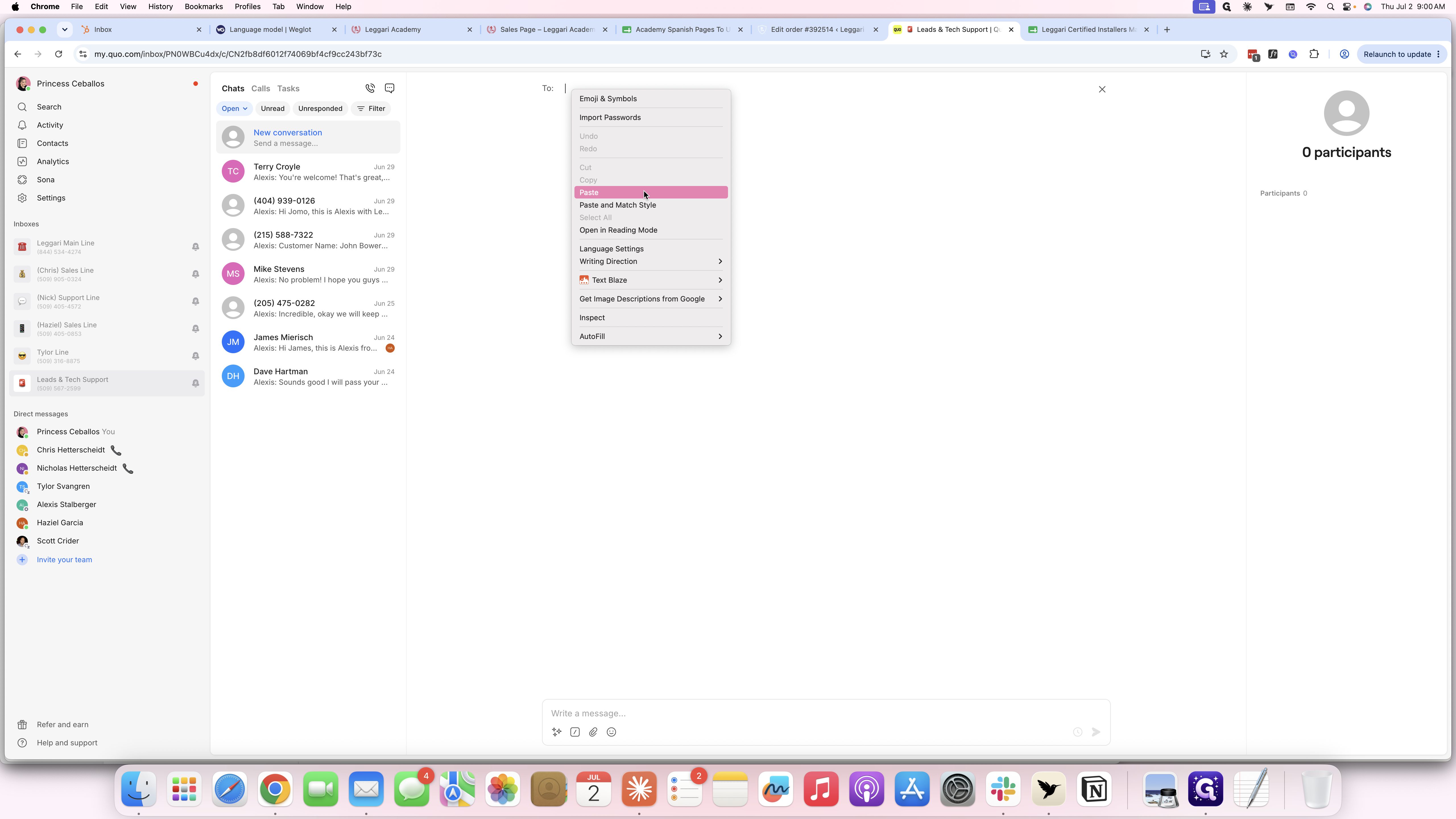Open Chrome tab search dropdown arrow

click(x=65, y=29)
